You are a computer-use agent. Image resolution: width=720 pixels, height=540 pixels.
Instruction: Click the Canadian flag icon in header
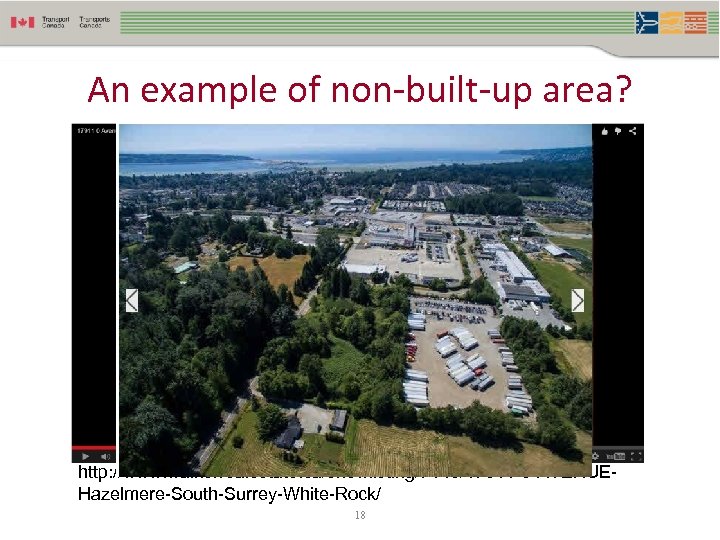(x=22, y=22)
